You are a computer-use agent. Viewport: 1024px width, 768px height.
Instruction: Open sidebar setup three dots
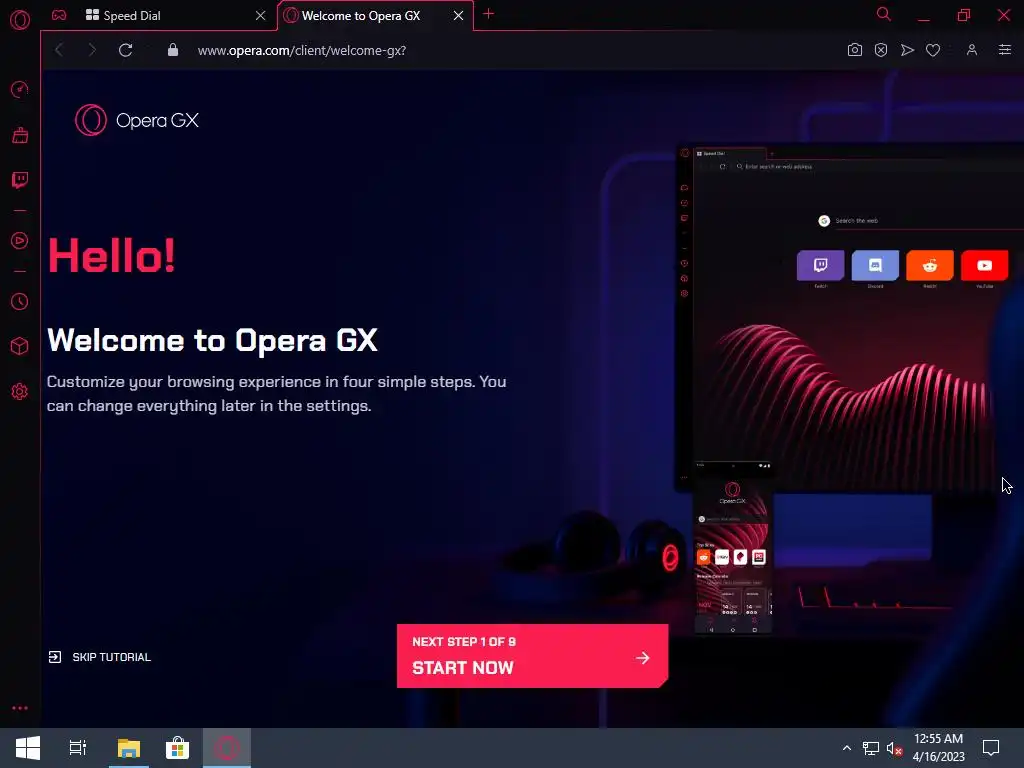(x=20, y=708)
